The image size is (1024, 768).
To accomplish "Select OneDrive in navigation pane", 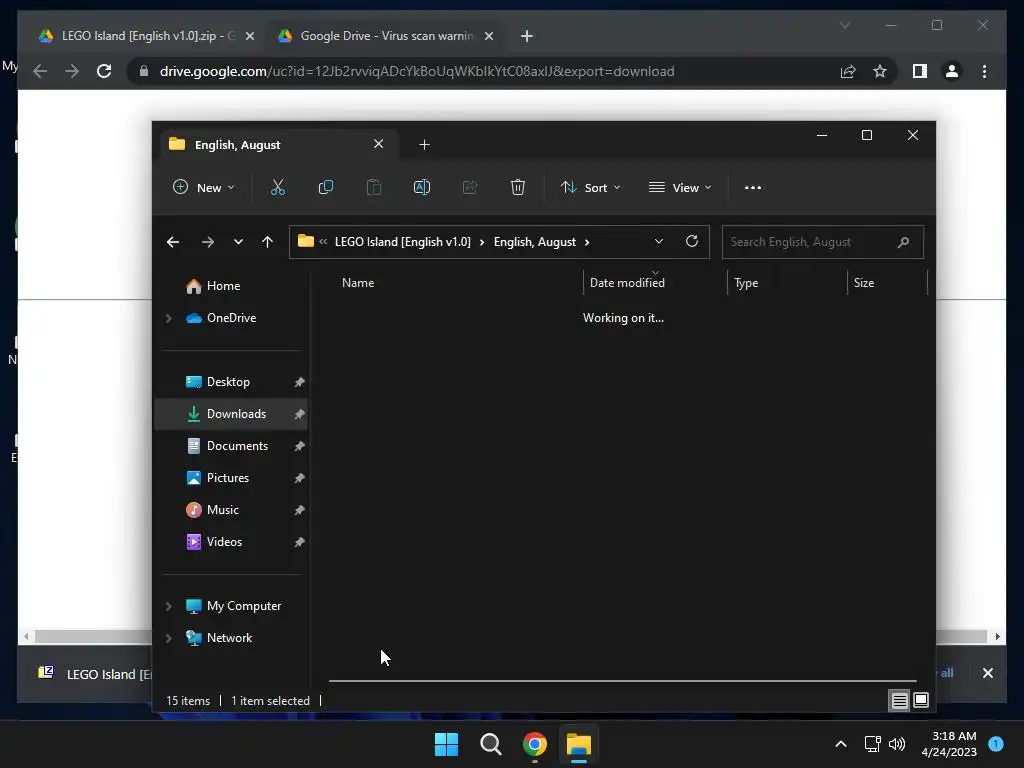I will point(231,318).
